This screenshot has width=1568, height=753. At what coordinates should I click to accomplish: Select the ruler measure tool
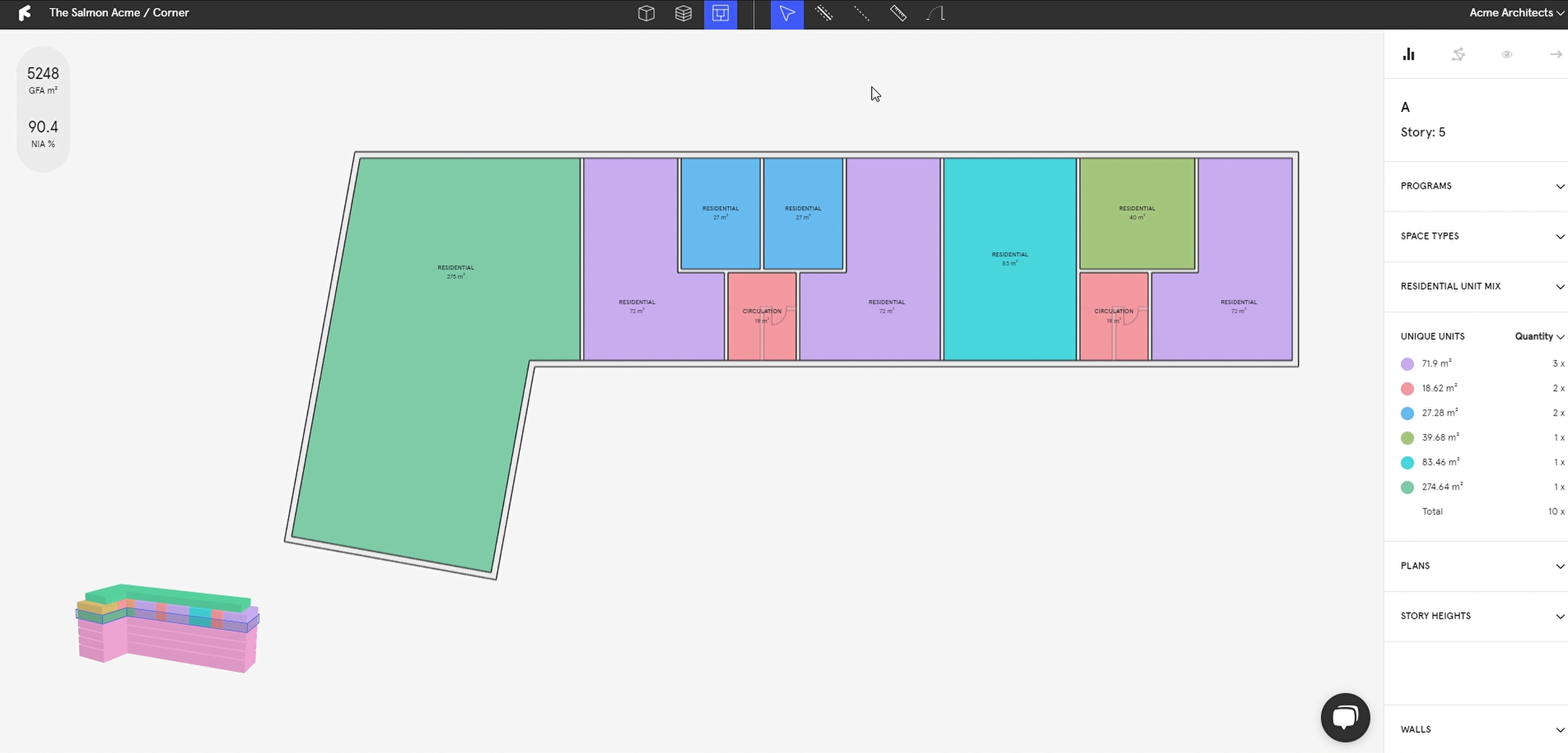pos(898,14)
